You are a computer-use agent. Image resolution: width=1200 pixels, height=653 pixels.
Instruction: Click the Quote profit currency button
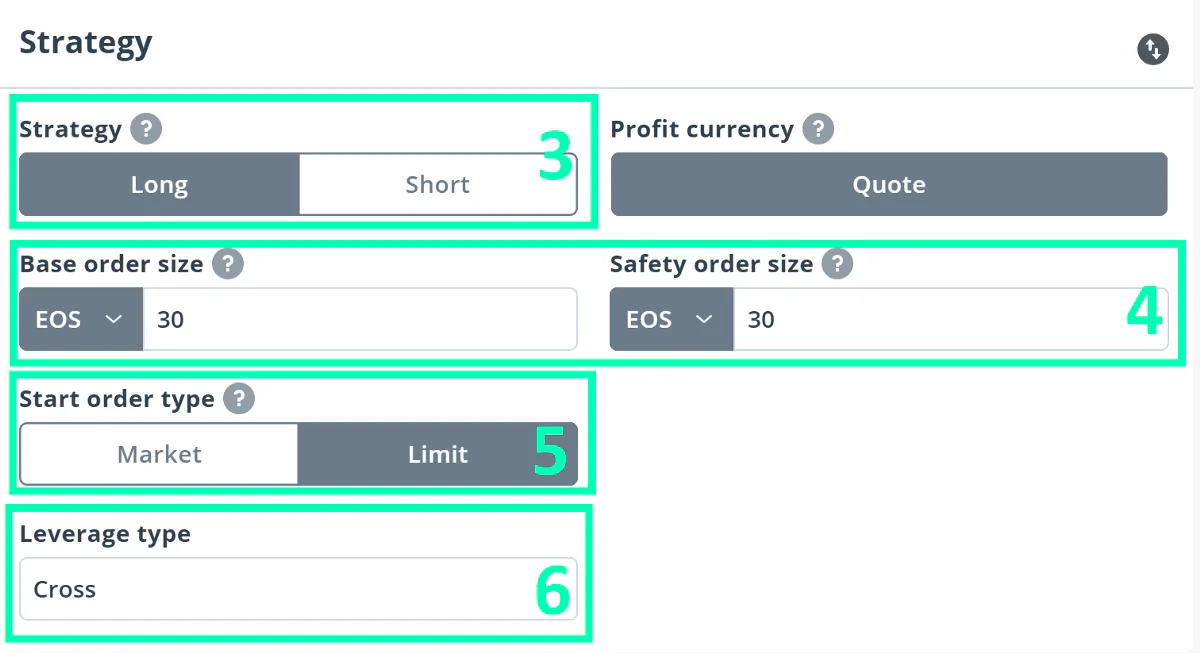(x=889, y=184)
